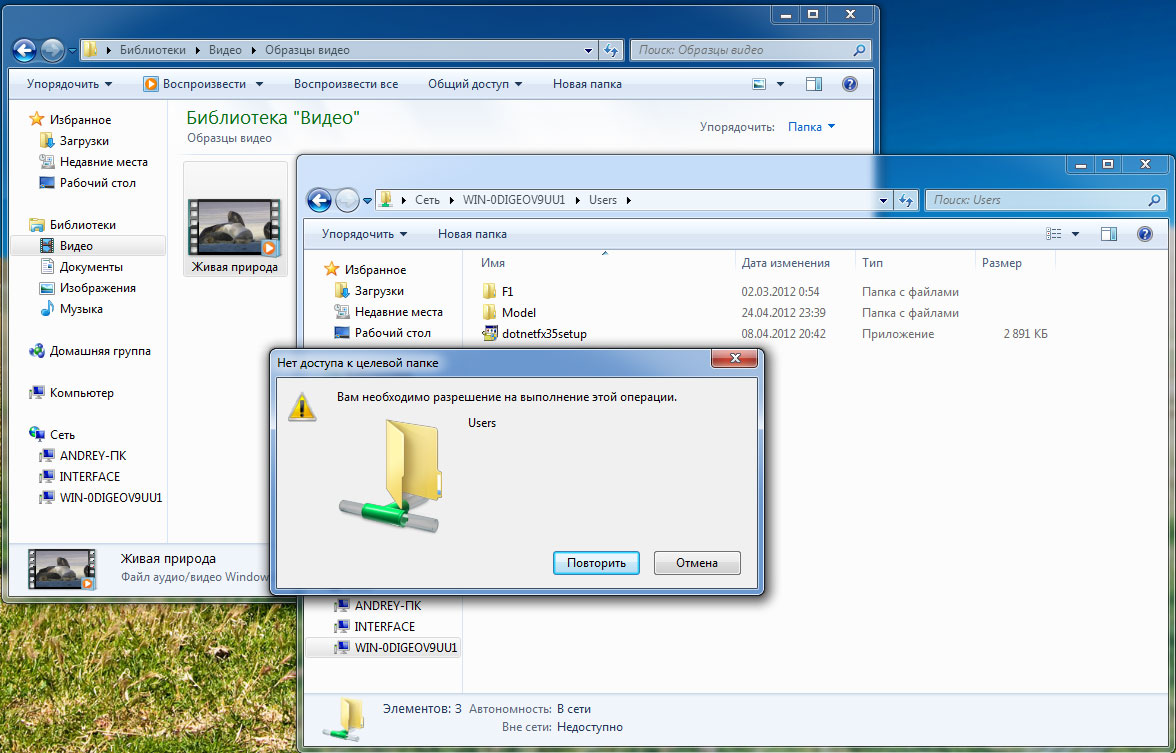Open the Папка arrange-by dropdown link
This screenshot has height=753, width=1176.
[x=811, y=127]
